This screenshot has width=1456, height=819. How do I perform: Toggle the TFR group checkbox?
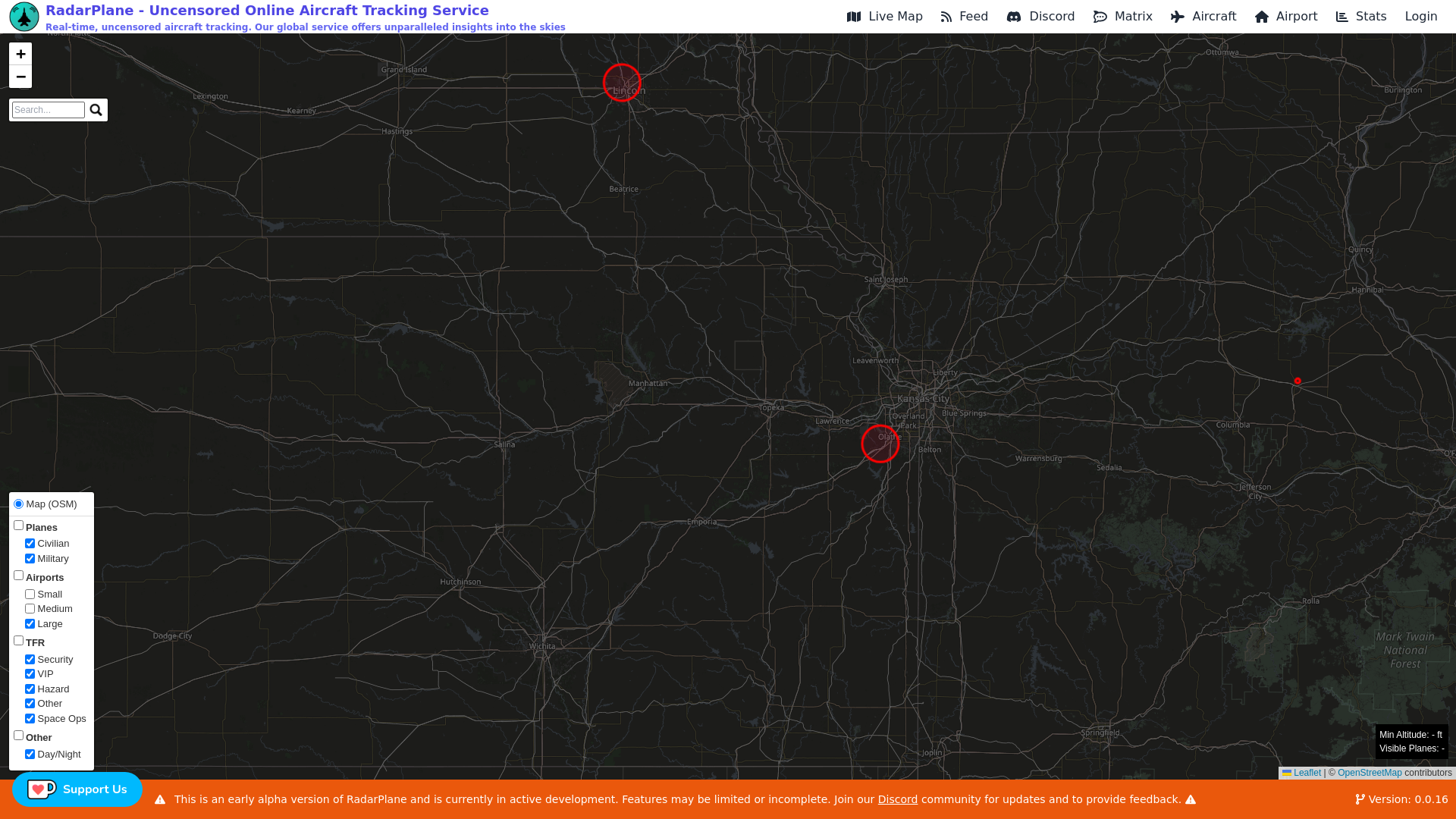[x=19, y=641]
